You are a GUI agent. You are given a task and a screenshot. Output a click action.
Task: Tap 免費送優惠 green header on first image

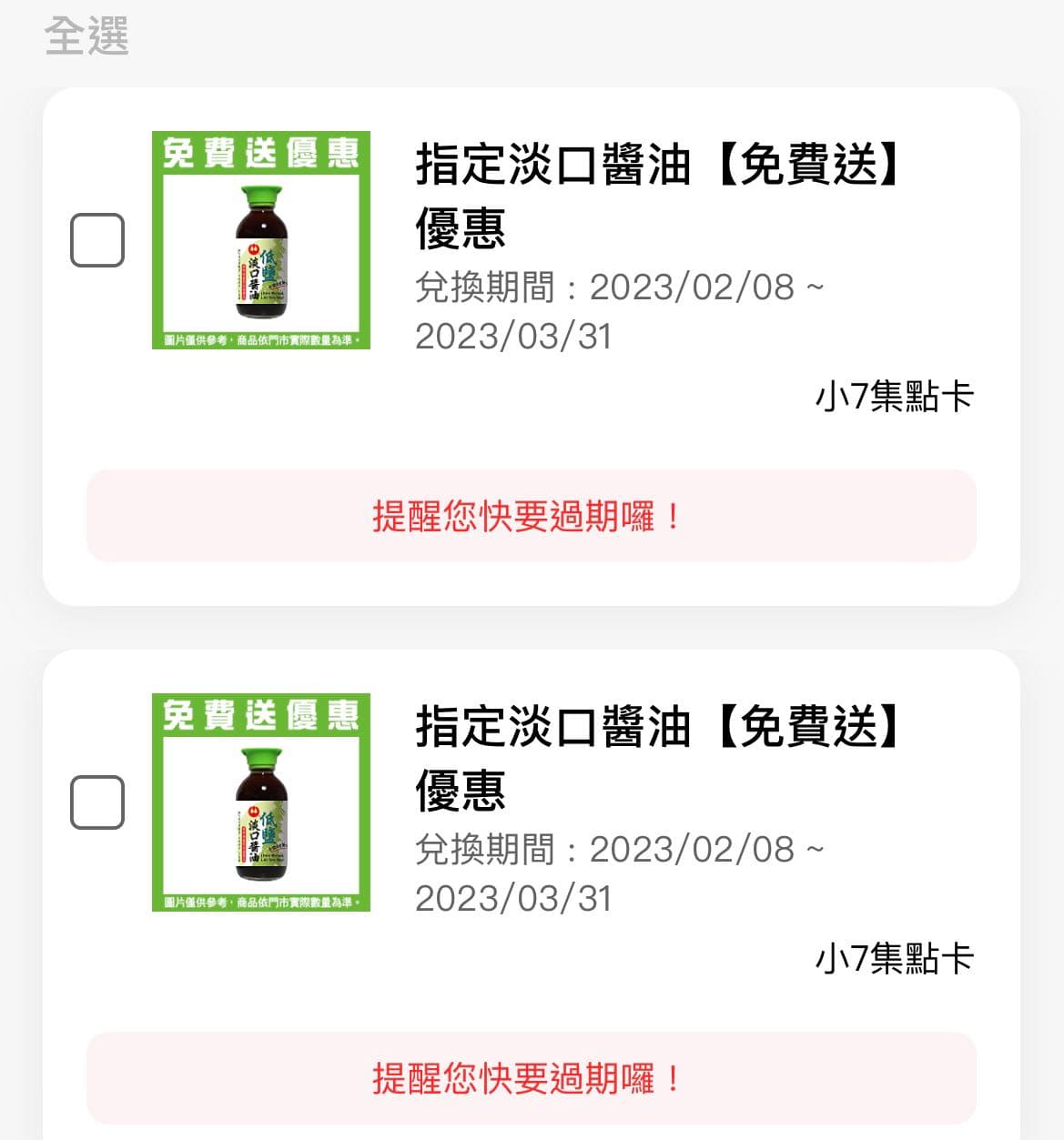[261, 153]
